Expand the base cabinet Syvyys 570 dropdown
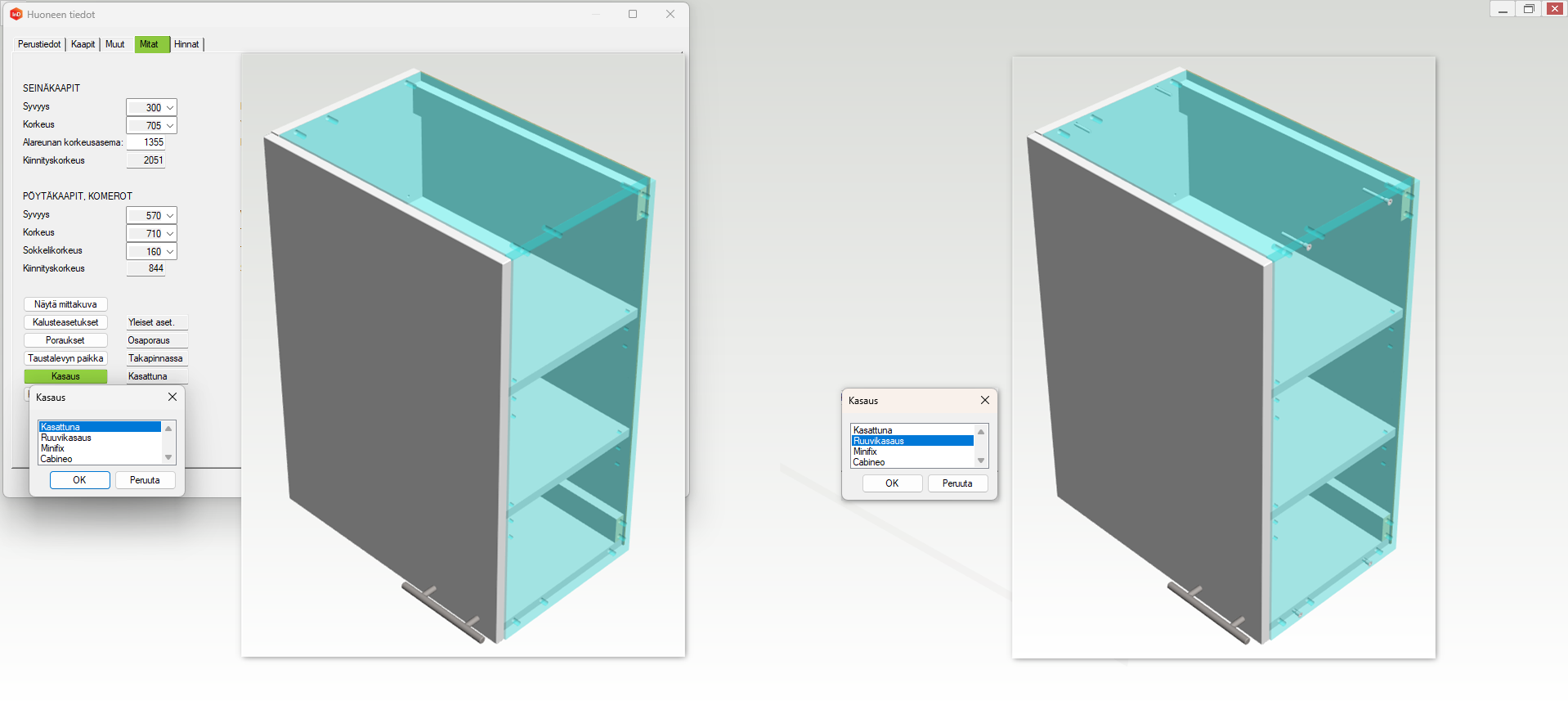Screen dimensions: 1568x710 coord(169,216)
